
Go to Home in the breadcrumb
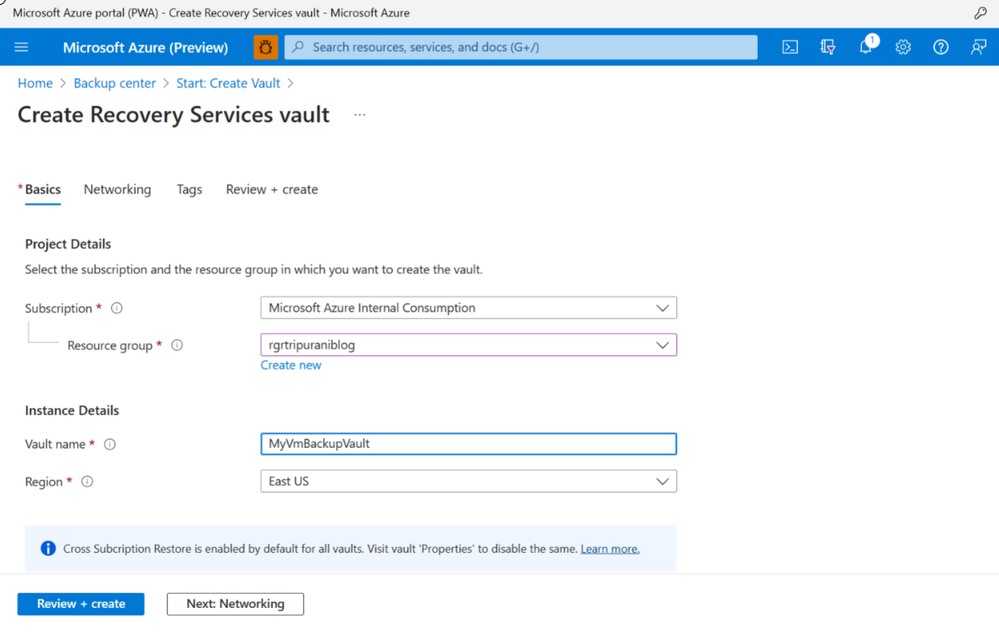click(x=35, y=83)
